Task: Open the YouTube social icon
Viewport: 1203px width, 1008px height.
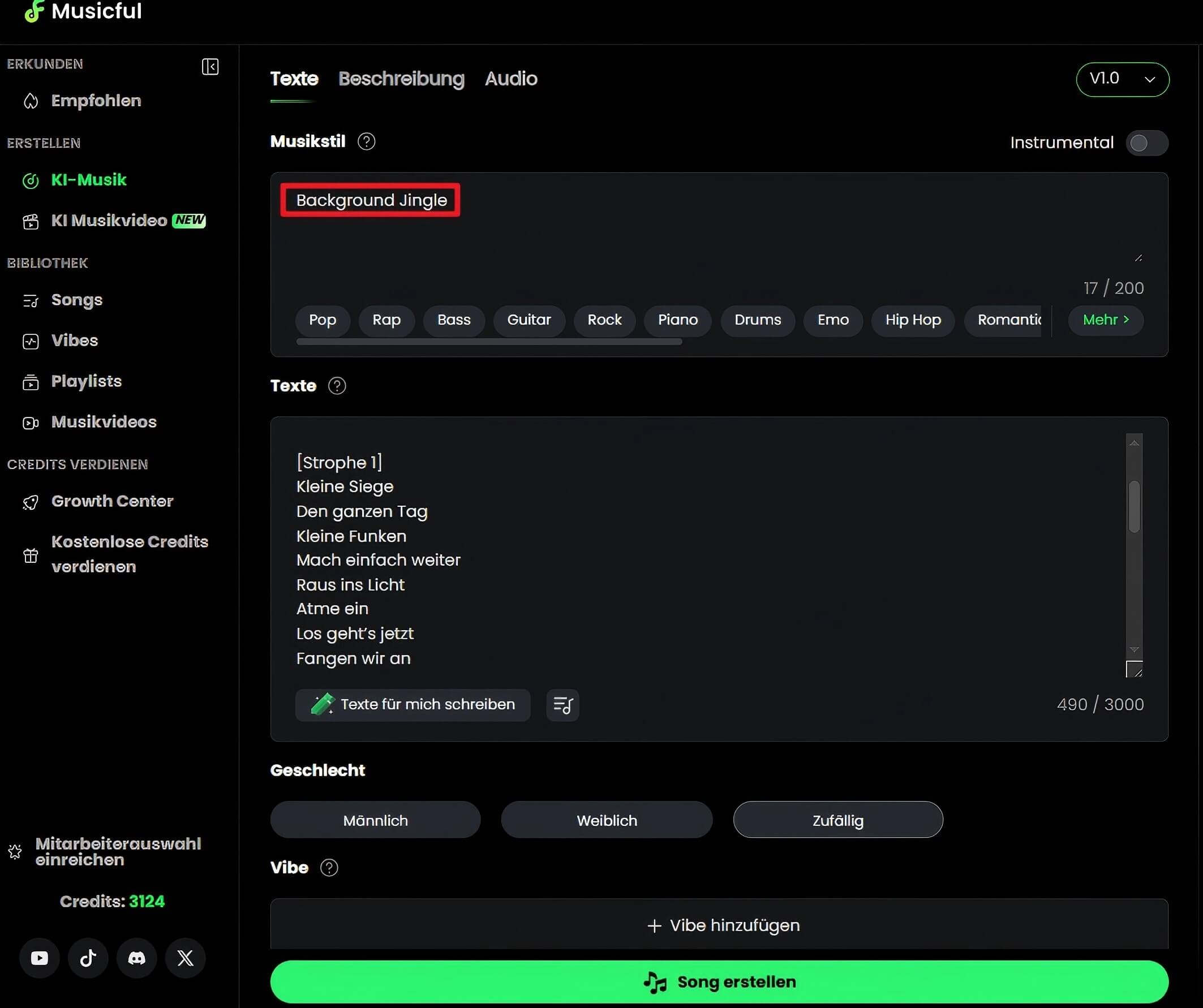Action: point(40,958)
